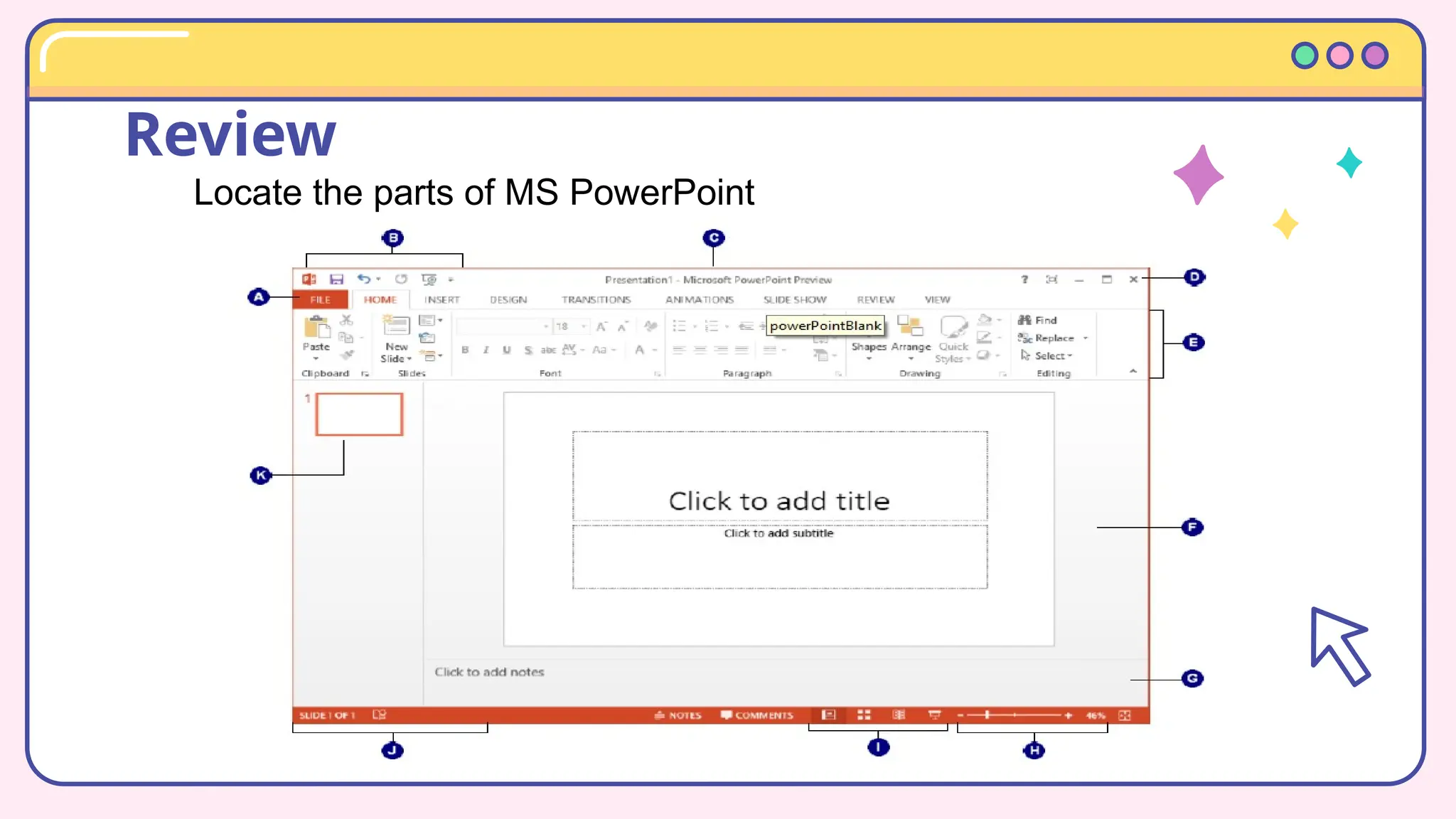Screen dimensions: 1456x819
Task: Click the Undo arrow icon
Action: tap(363, 279)
